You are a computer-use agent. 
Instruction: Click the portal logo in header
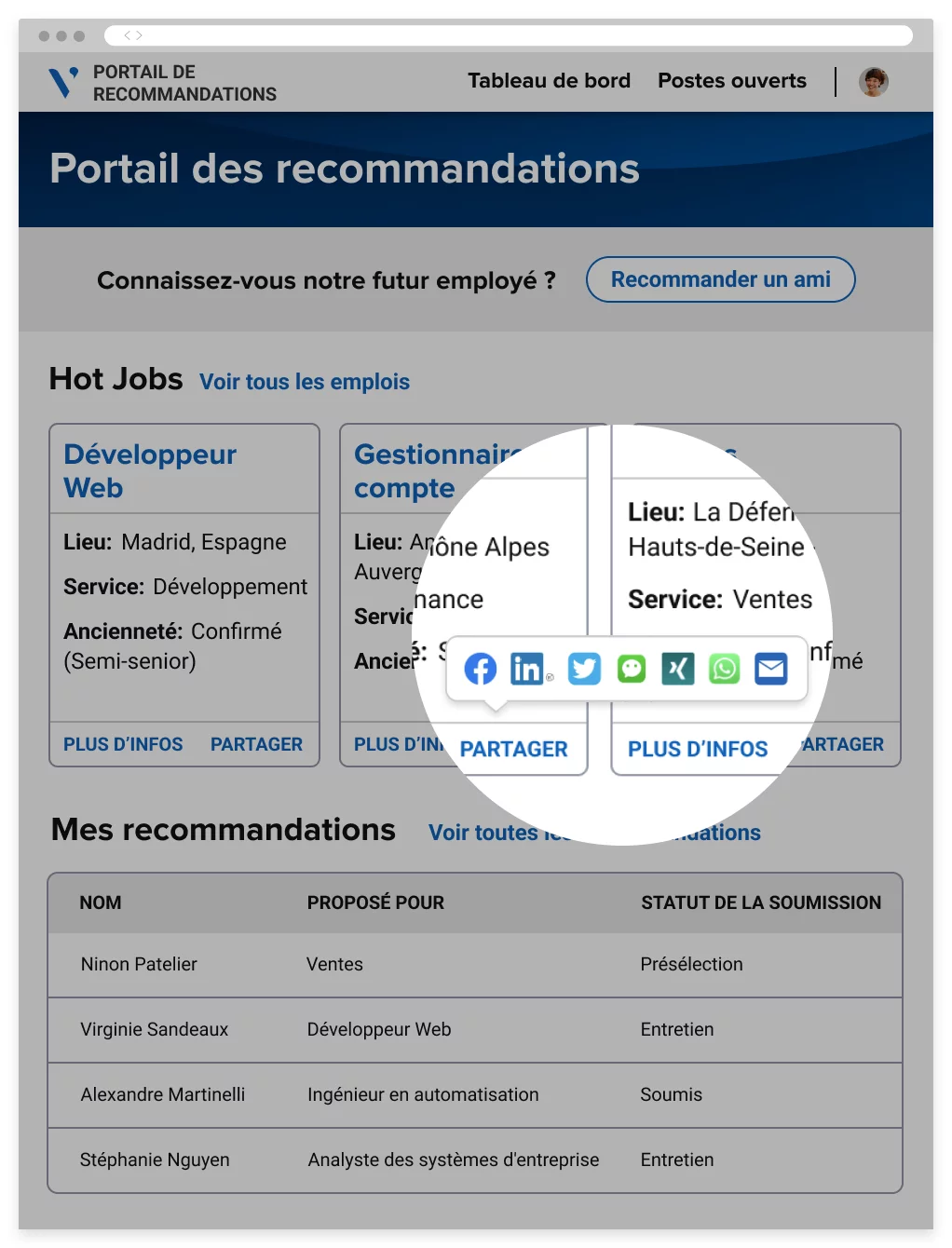coord(63,82)
